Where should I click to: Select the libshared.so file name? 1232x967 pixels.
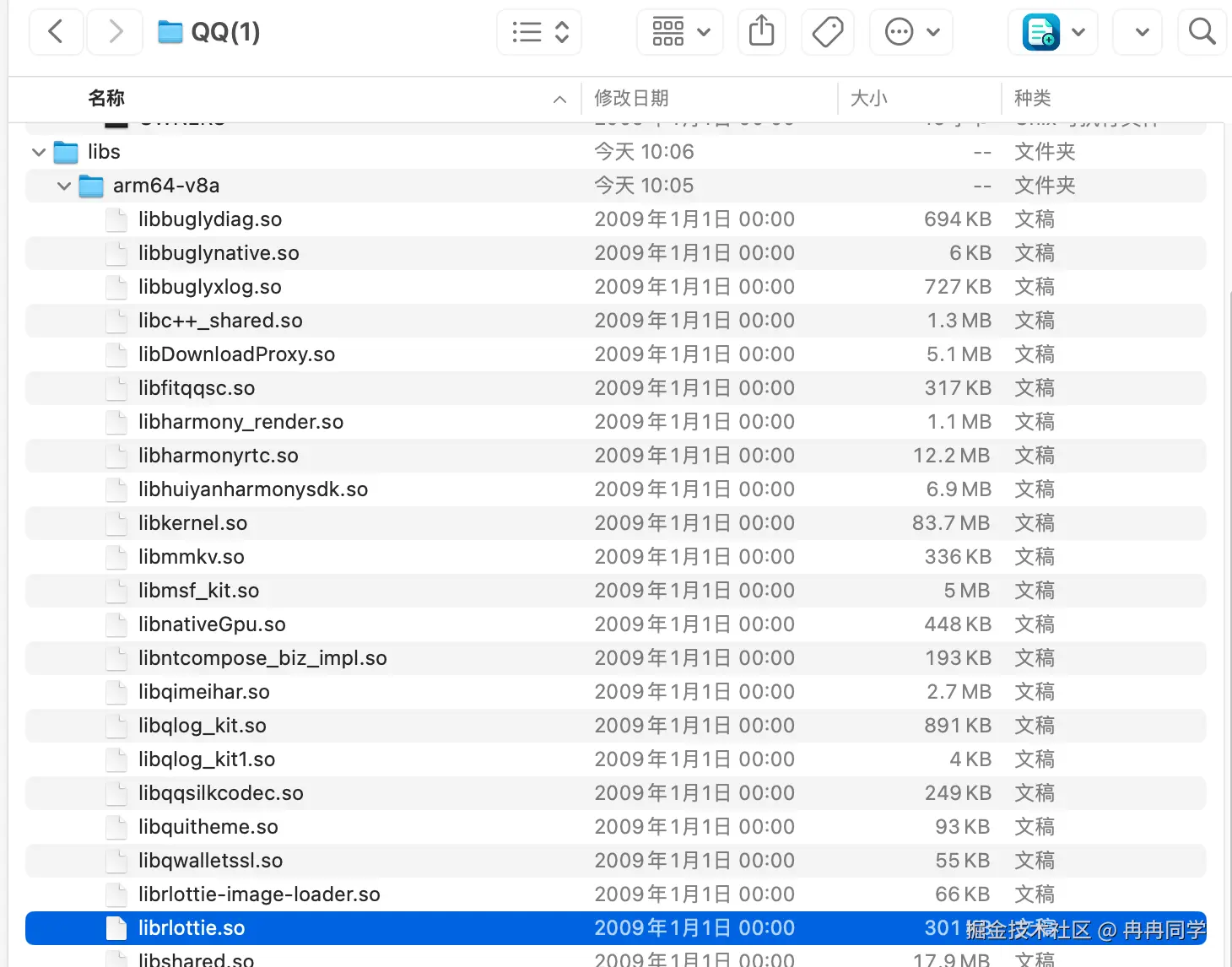pos(196,959)
